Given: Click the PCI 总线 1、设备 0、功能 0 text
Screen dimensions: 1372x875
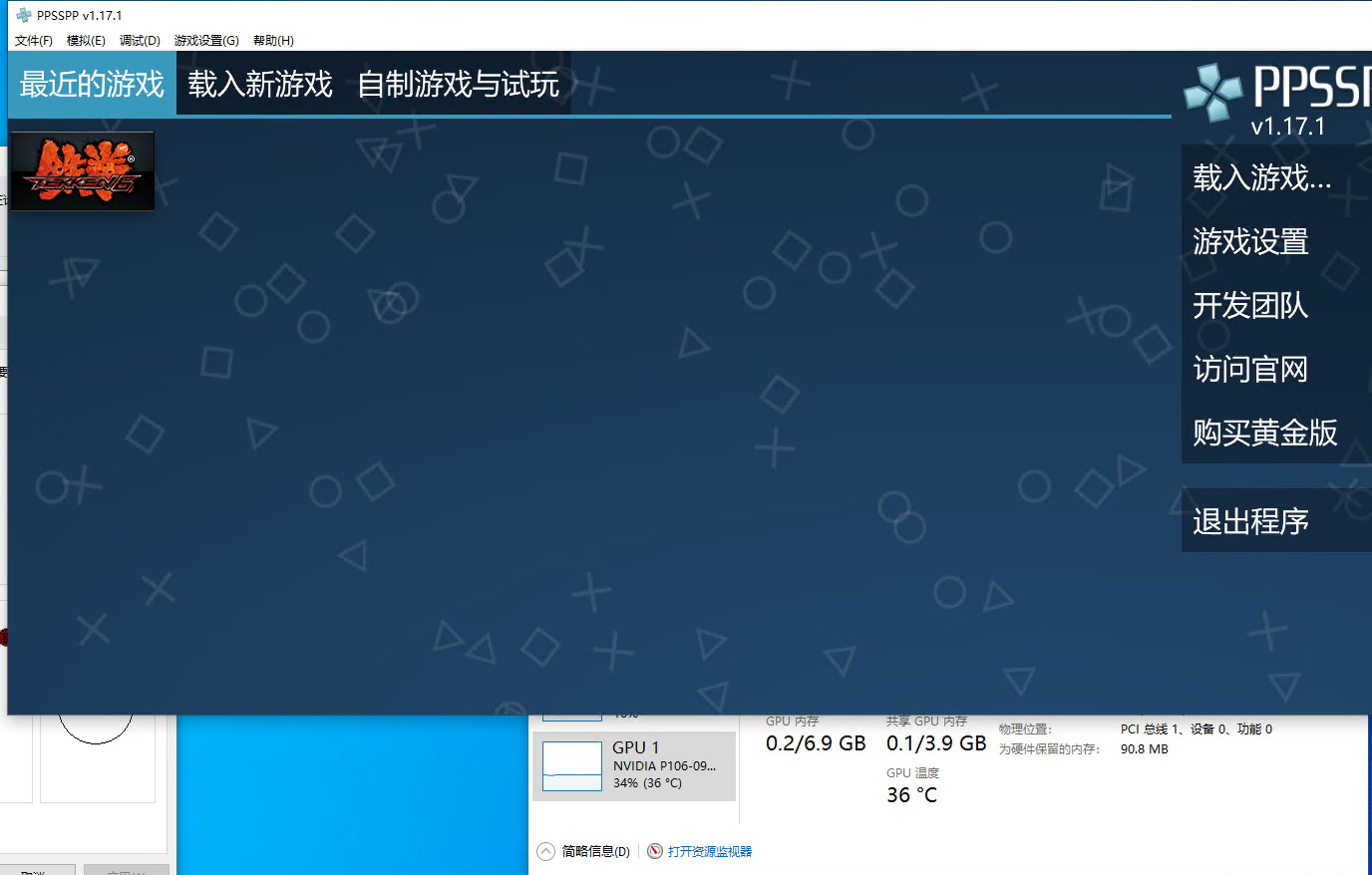Looking at the screenshot, I should 1197,729.
